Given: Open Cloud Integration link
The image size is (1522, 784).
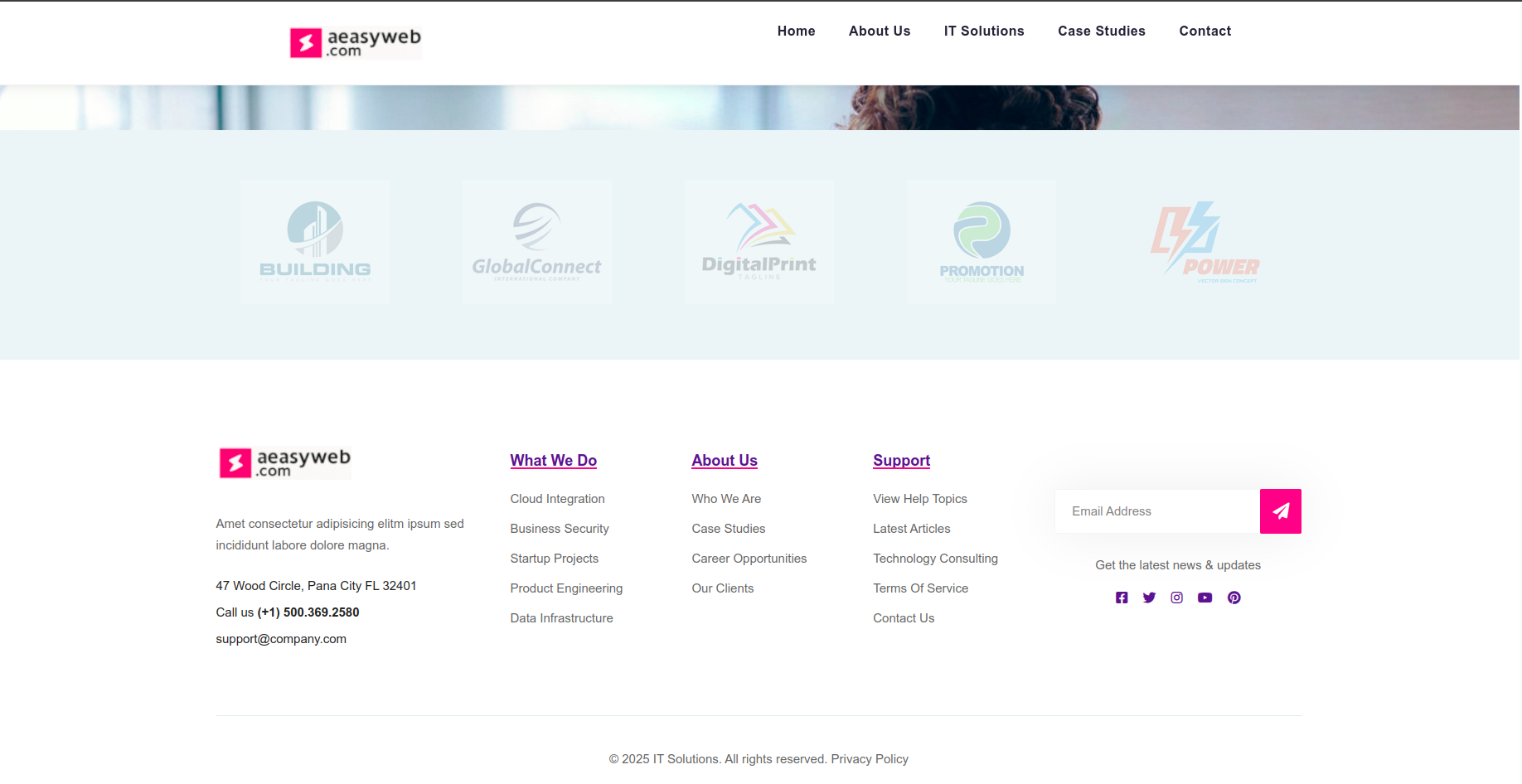Looking at the screenshot, I should pos(558,499).
